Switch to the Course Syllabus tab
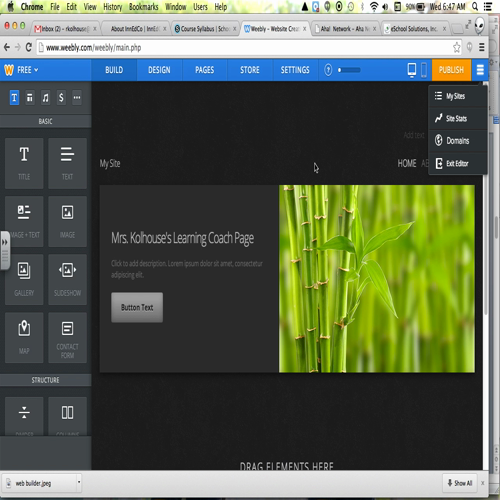This screenshot has height=500, width=500. pos(205,29)
